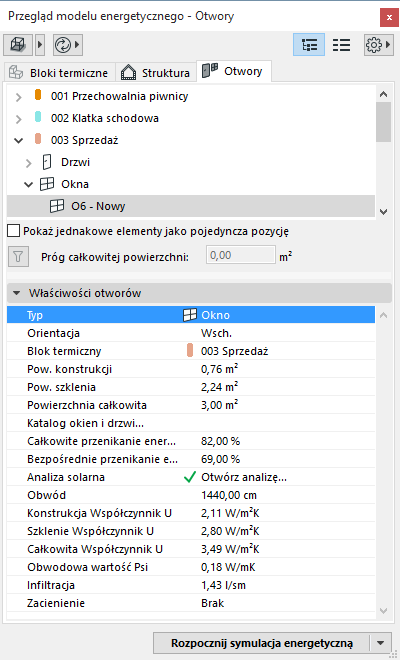Switch to the Bloki termiczne tab
The image size is (400, 660).
coord(59,72)
